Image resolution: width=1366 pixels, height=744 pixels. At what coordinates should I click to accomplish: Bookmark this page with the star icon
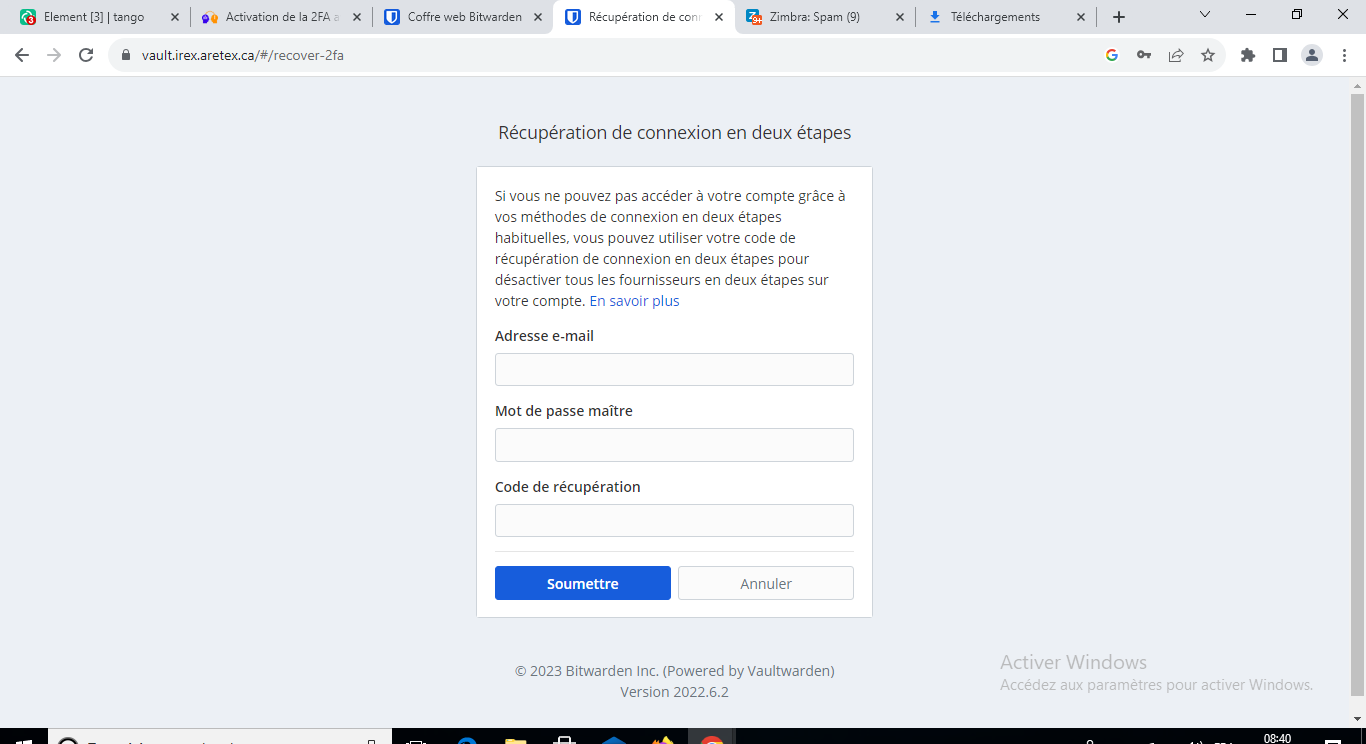[1208, 56]
